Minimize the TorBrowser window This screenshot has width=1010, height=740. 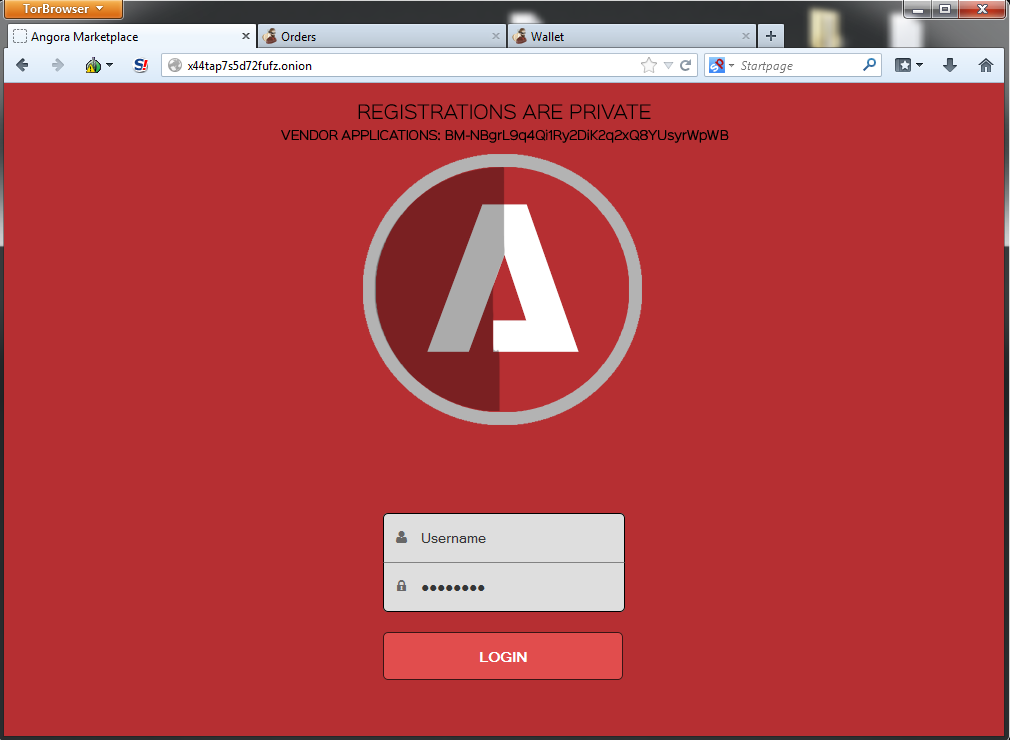tap(918, 9)
